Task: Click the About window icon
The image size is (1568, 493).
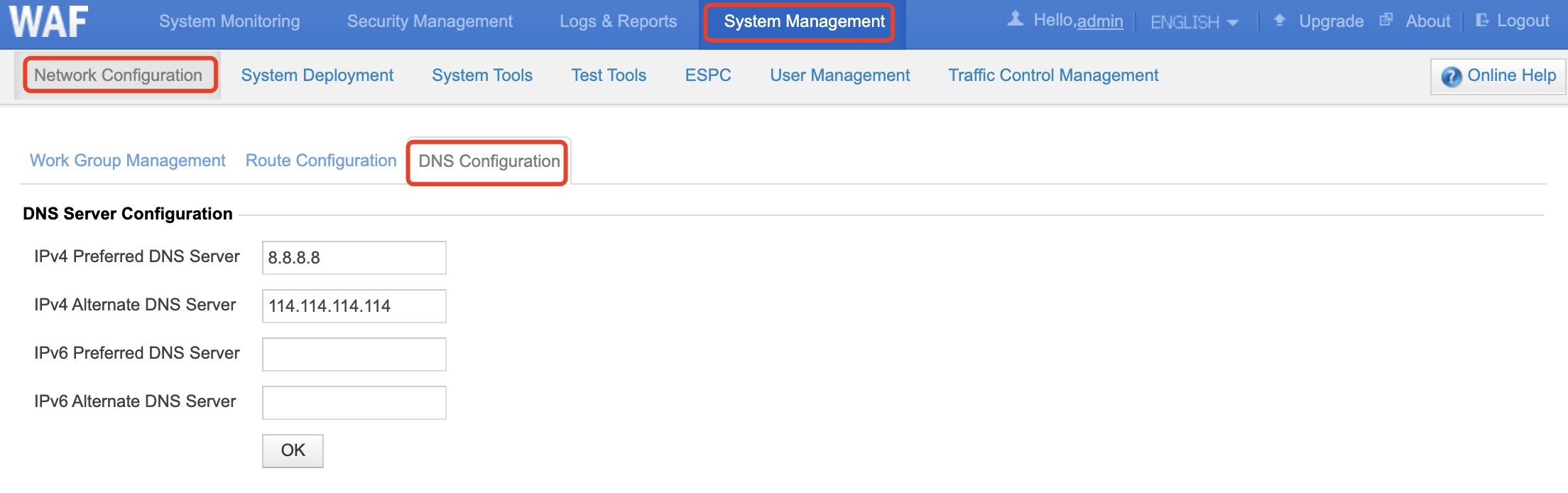Action: click(x=1385, y=21)
